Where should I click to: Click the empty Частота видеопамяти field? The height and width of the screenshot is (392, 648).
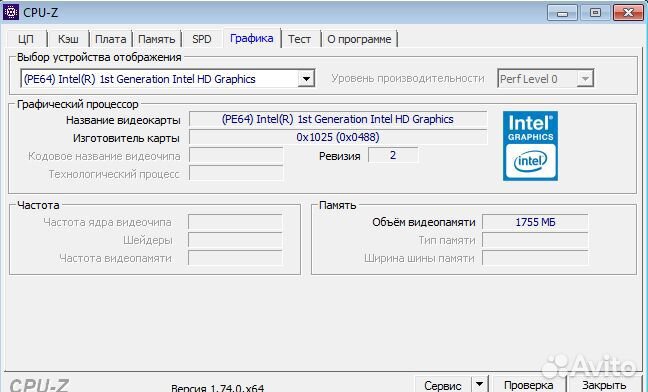235,258
